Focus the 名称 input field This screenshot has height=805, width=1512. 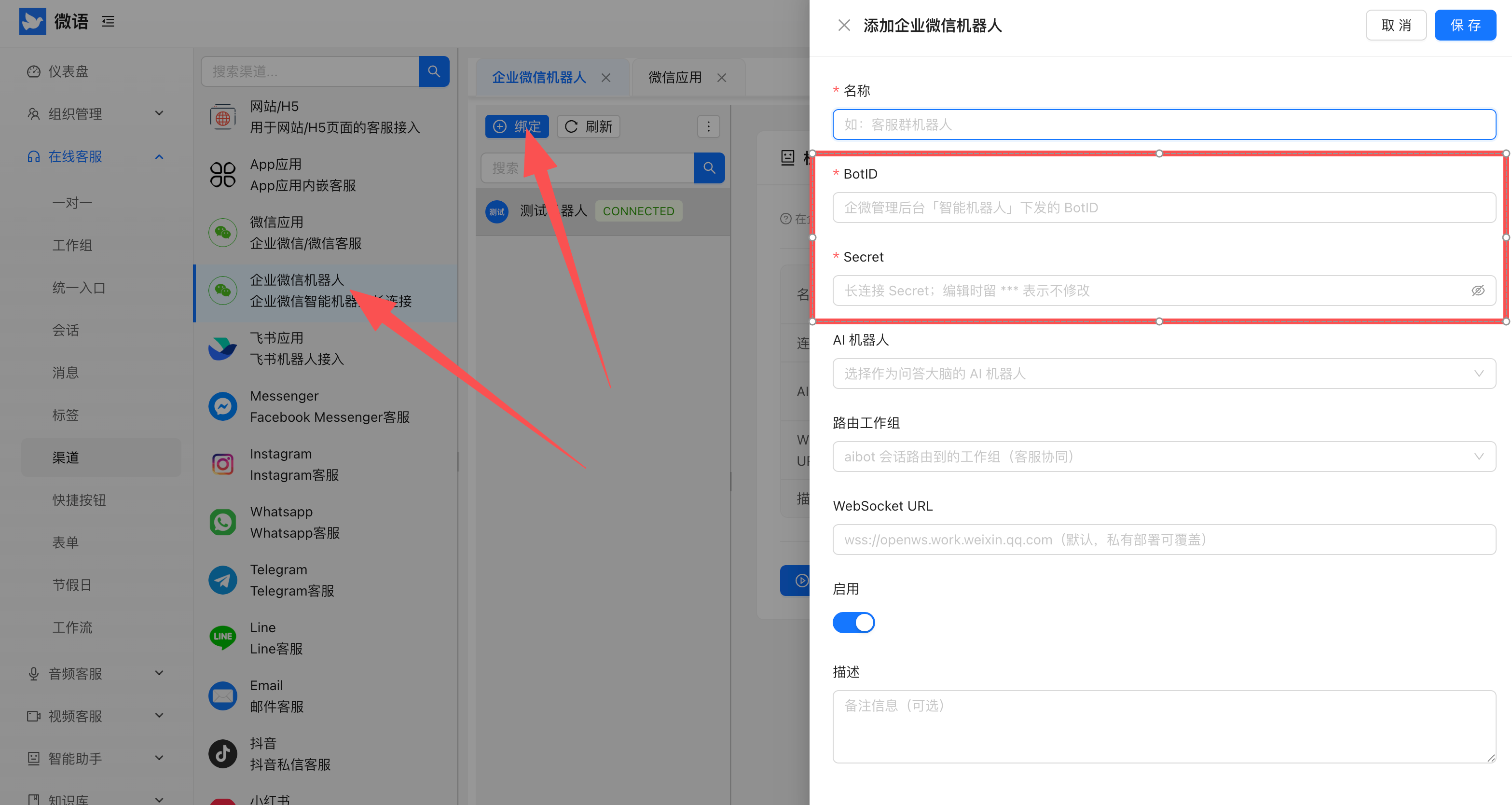click(1164, 125)
